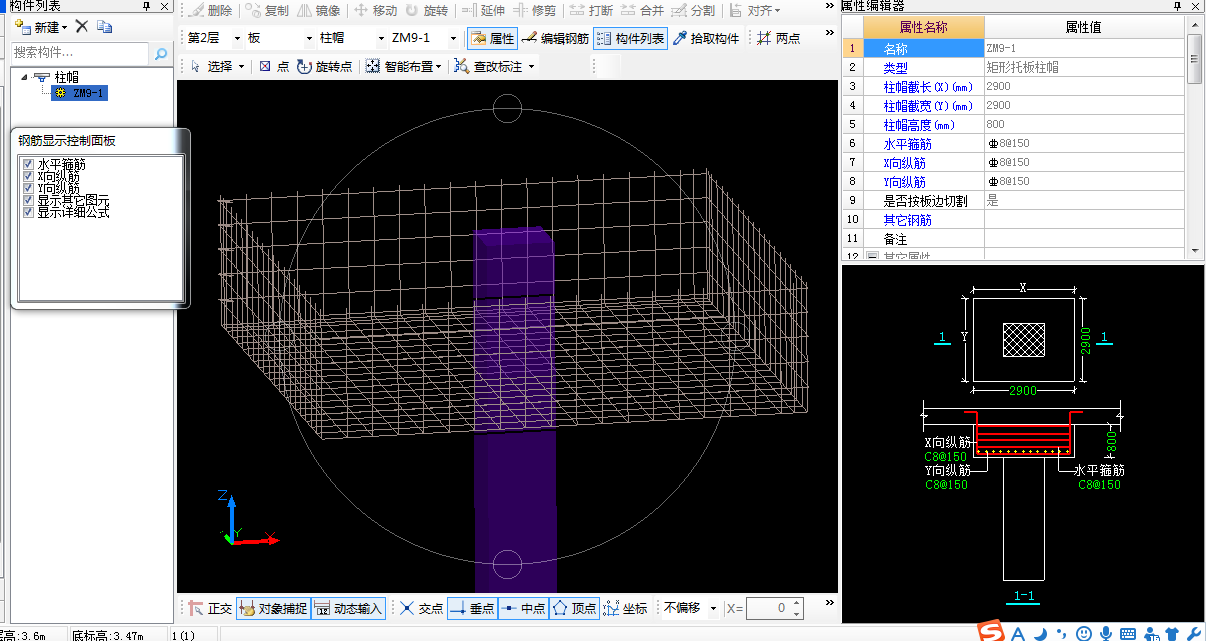This screenshot has width=1206, height=641.
Task: Open the 第2层 floor dropdown
Action: pos(237,39)
